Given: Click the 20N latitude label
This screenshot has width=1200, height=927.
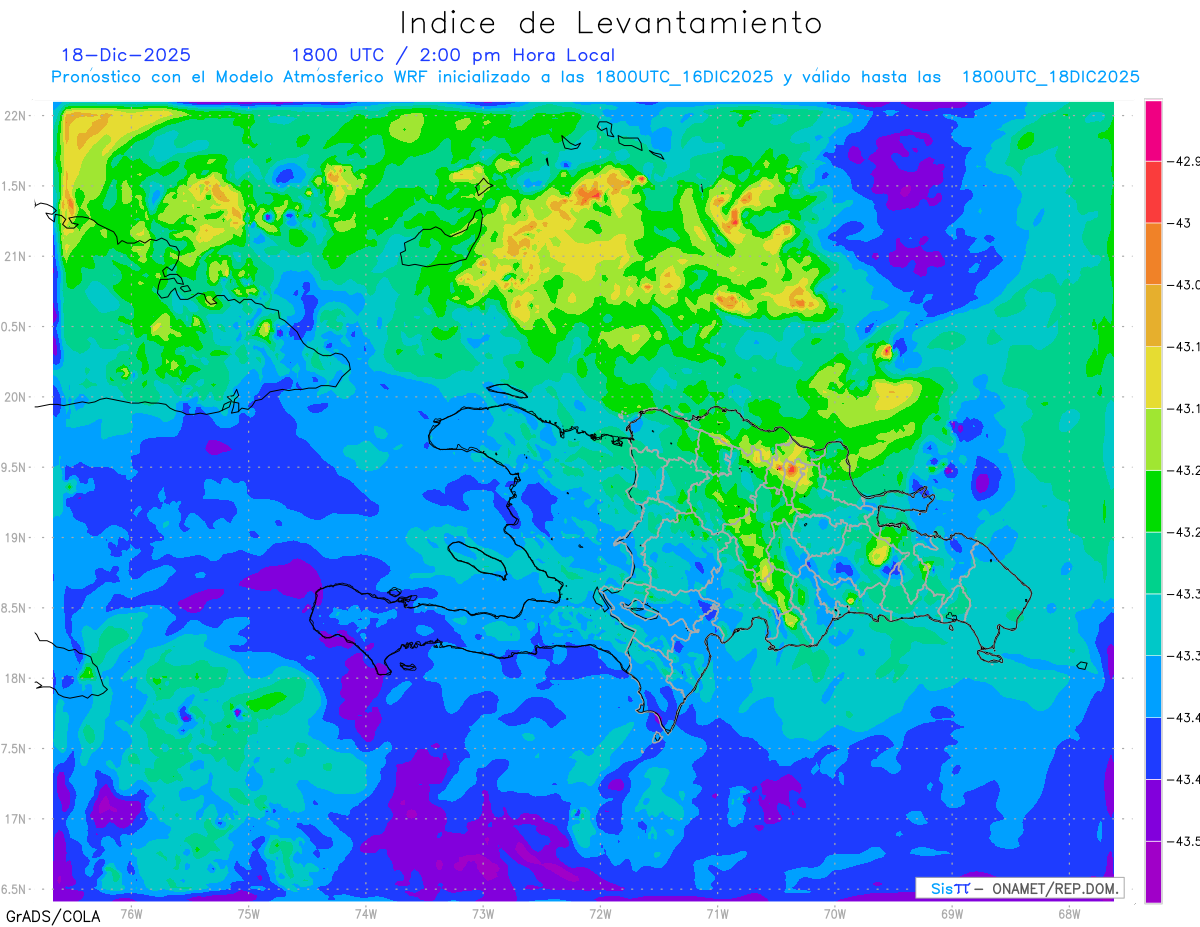Looking at the screenshot, I should [x=16, y=397].
